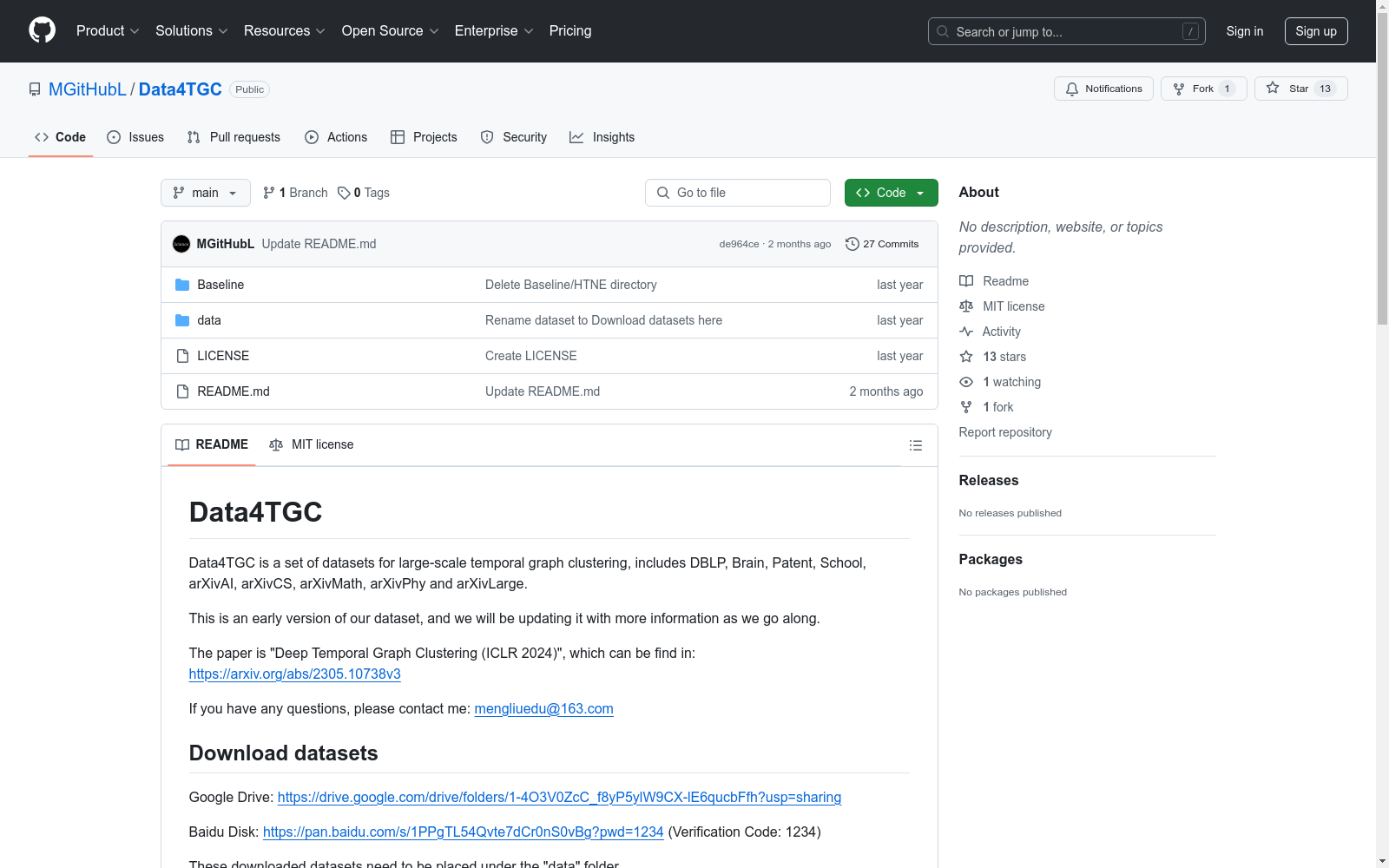Viewport: 1389px width, 868px height.
Task: Open the README.md file name
Action: click(x=234, y=391)
